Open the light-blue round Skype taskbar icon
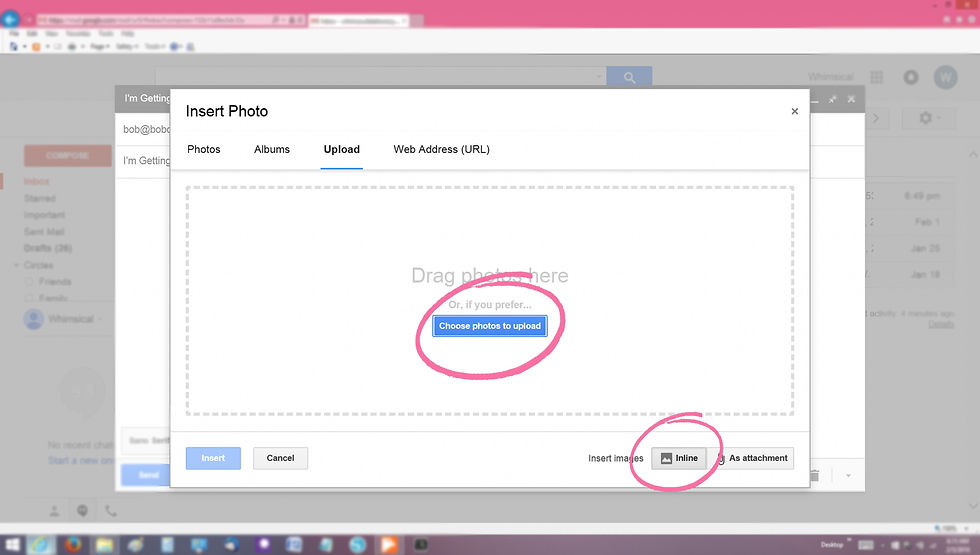This screenshot has width=980, height=555. tap(358, 545)
